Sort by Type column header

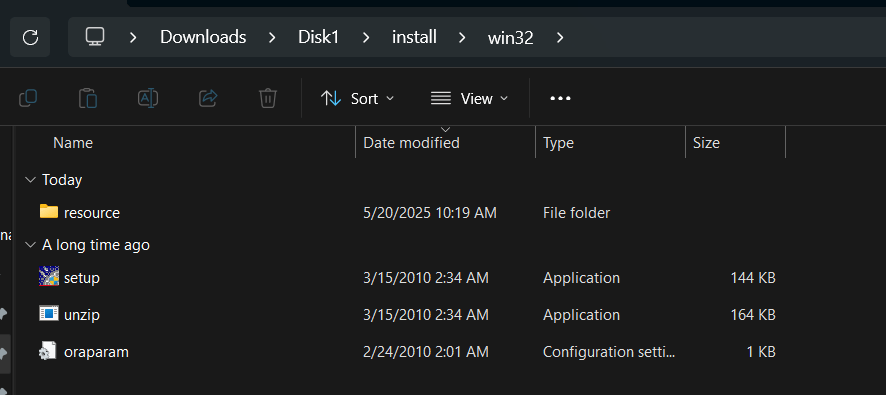(558, 143)
